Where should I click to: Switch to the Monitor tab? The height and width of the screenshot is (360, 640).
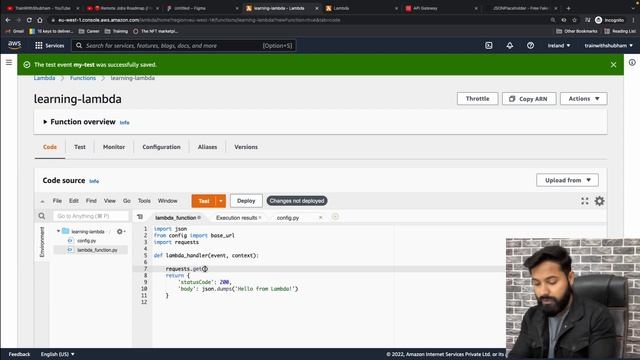[114, 147]
